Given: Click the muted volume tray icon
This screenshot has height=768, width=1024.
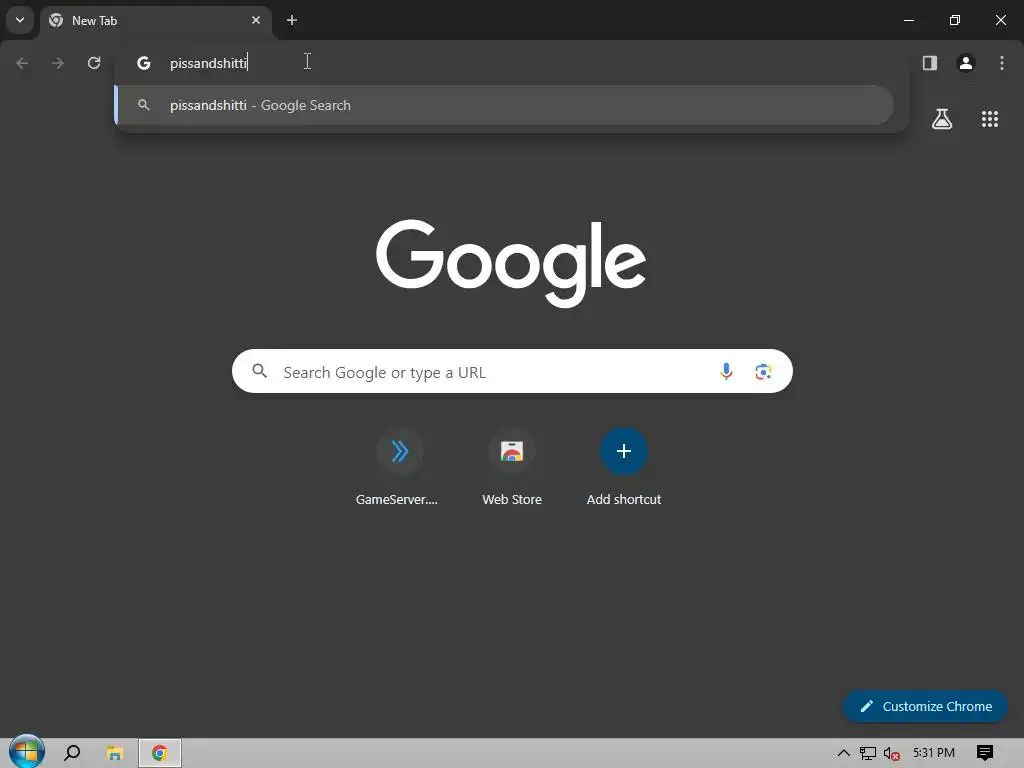Looking at the screenshot, I should (x=891, y=753).
